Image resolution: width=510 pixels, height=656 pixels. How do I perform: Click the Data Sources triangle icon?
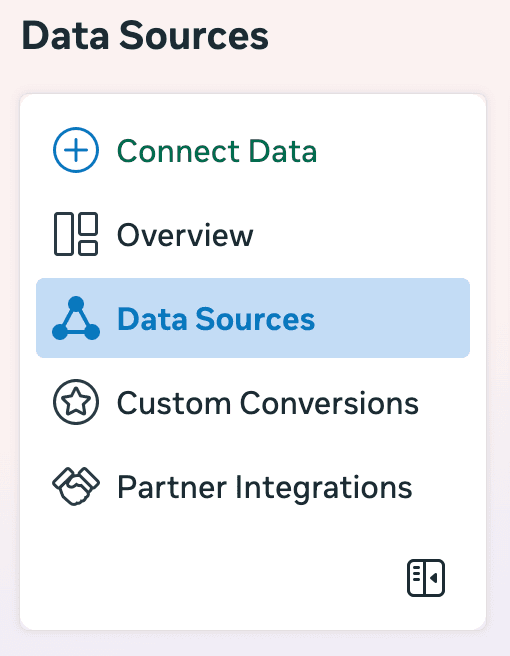click(76, 318)
